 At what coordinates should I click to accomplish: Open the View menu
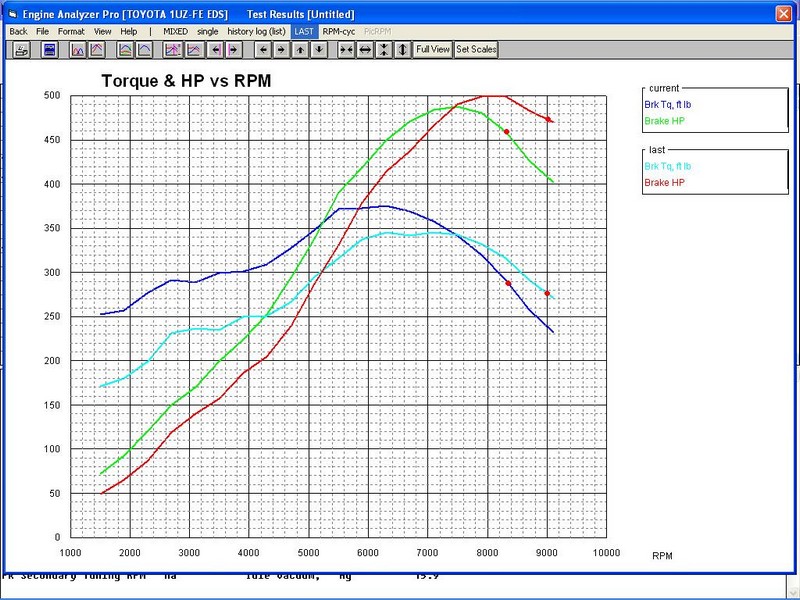103,32
